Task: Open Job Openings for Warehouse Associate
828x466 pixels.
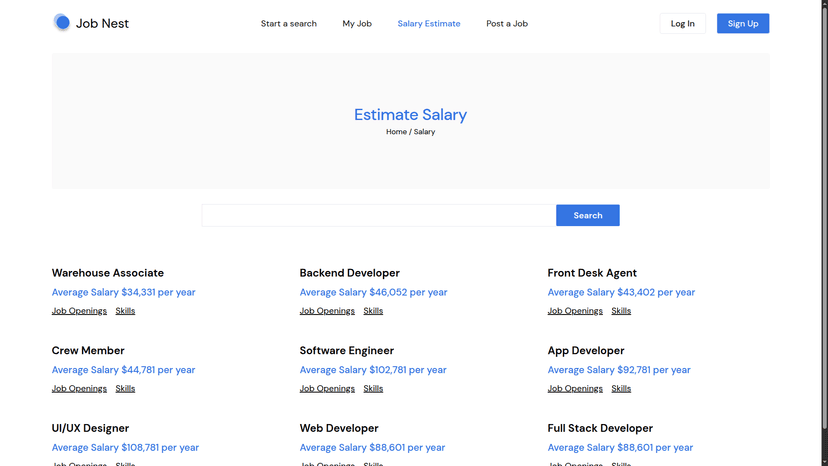Action: 79,311
